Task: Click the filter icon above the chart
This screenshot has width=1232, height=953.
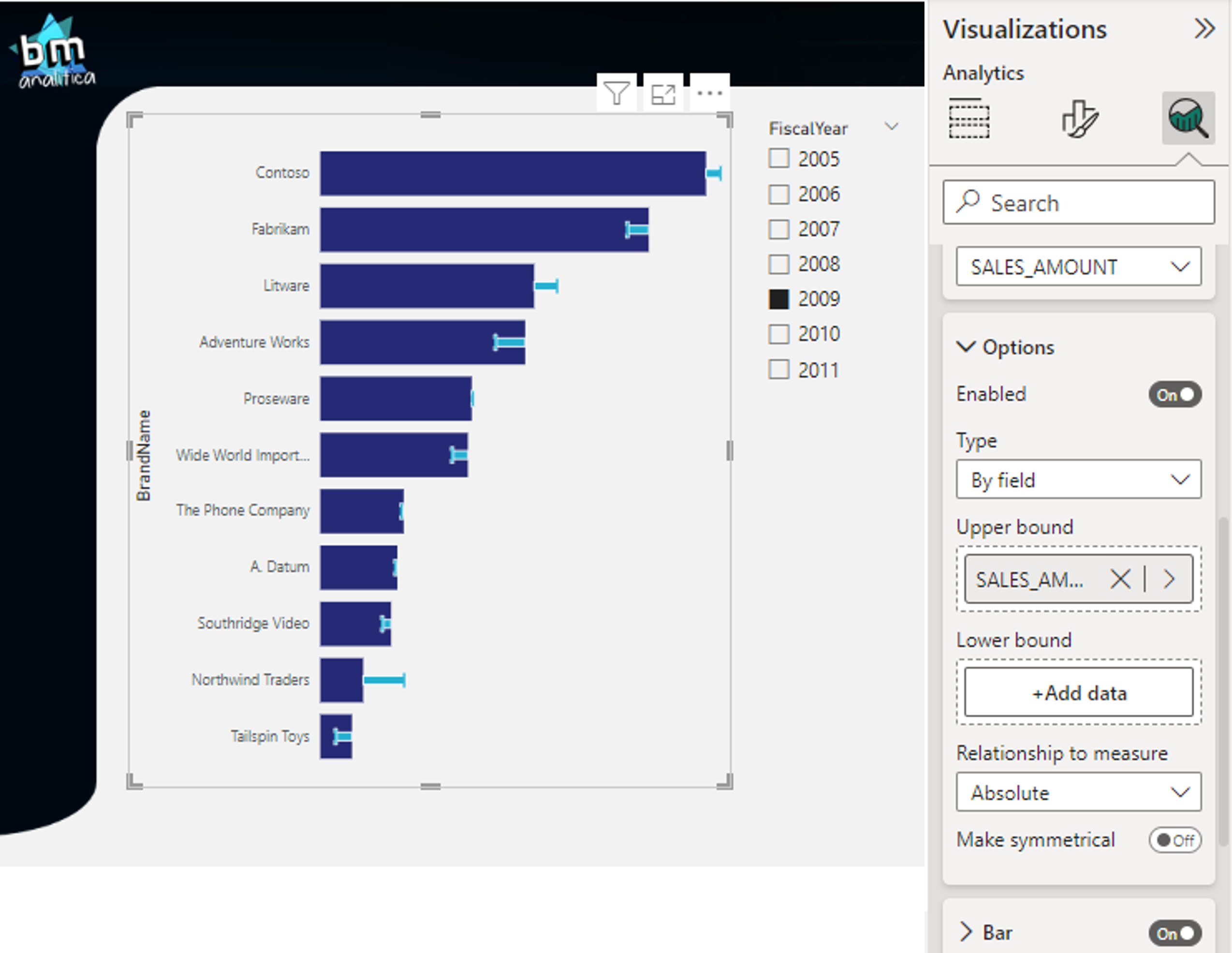Action: coord(616,93)
